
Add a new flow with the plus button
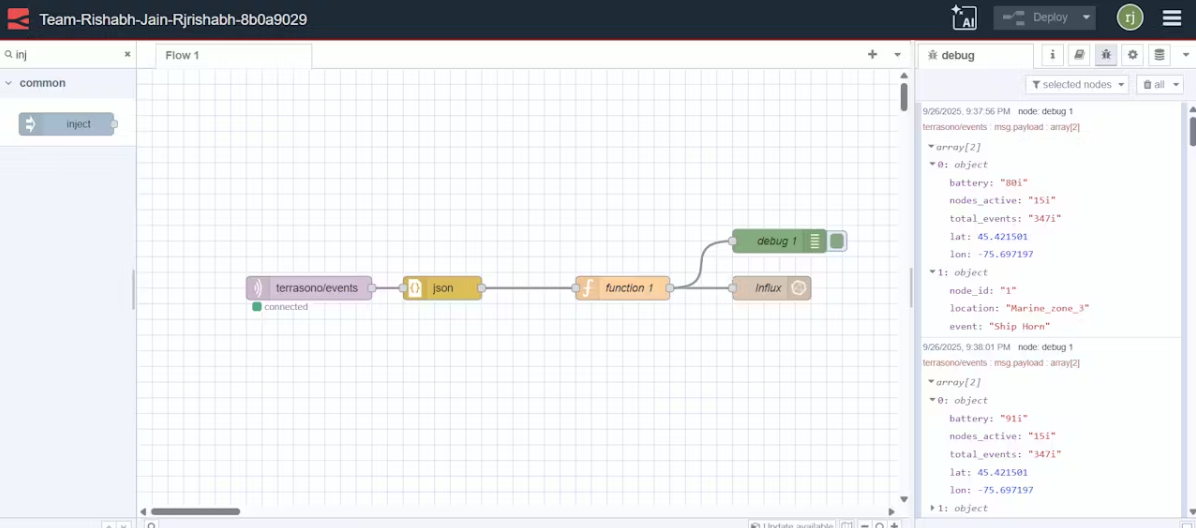[873, 55]
